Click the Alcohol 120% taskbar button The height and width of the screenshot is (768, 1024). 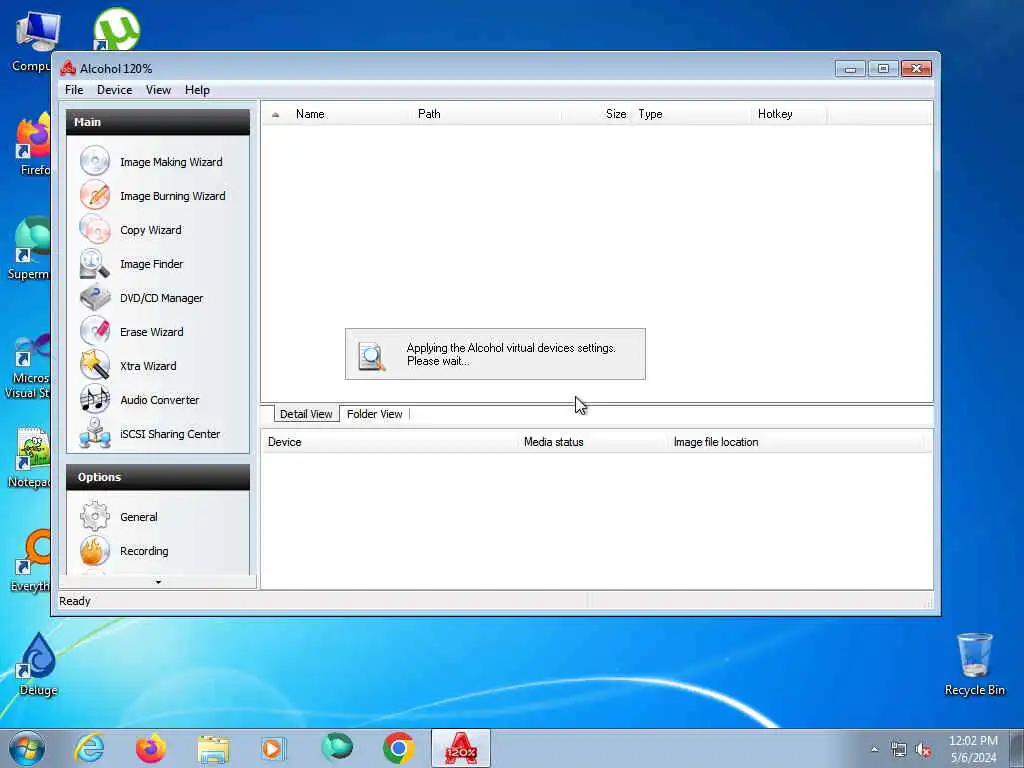tap(460, 748)
